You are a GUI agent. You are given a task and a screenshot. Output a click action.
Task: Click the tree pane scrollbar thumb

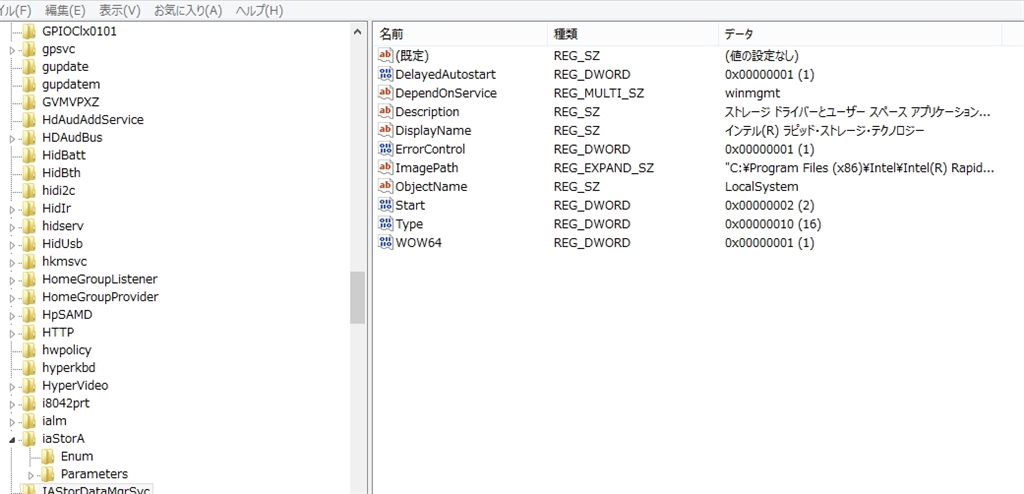357,297
